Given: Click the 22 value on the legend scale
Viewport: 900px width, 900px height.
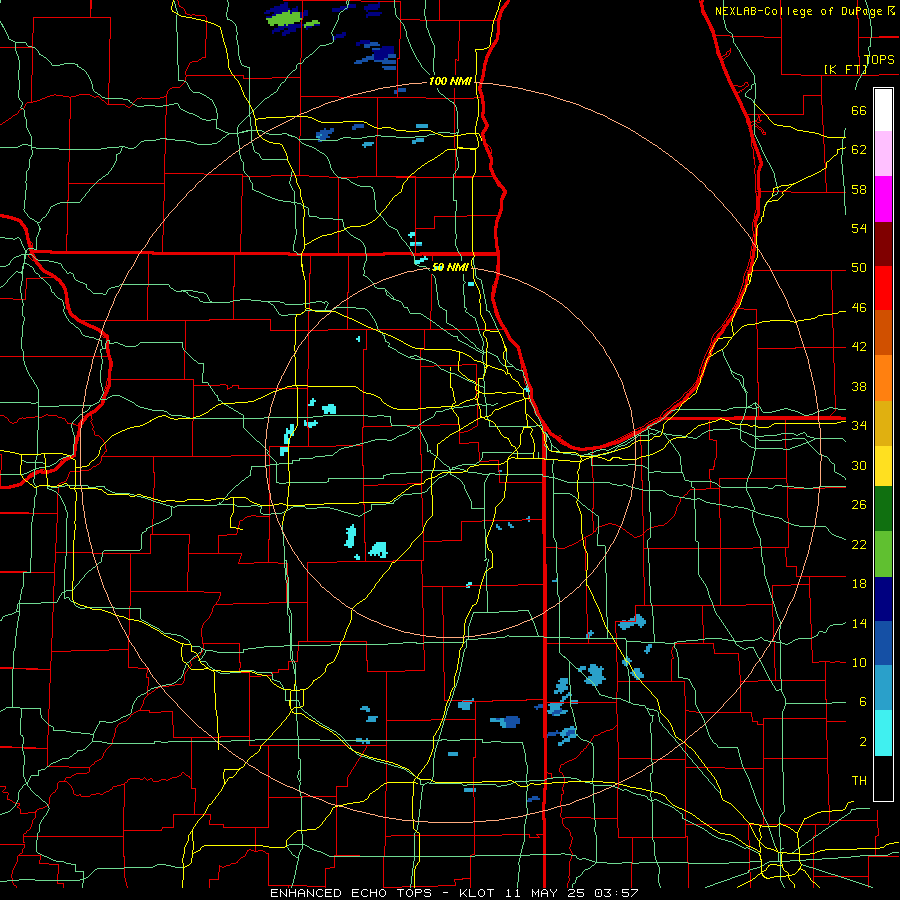Looking at the screenshot, I should coord(859,544).
